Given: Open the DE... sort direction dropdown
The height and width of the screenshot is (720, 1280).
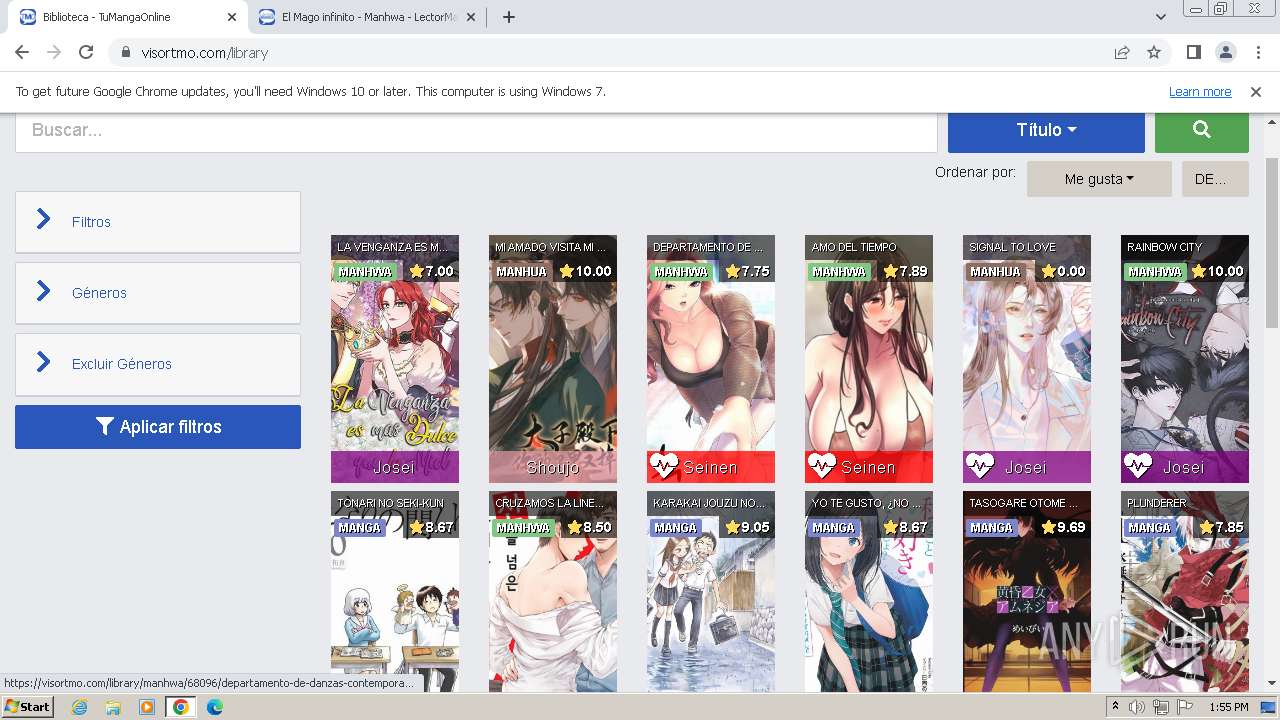Looking at the screenshot, I should click(1215, 179).
